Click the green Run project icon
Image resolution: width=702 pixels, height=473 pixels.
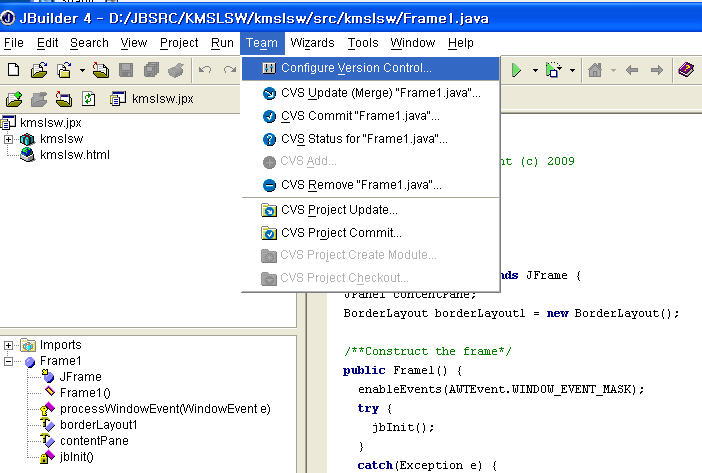coord(516,70)
